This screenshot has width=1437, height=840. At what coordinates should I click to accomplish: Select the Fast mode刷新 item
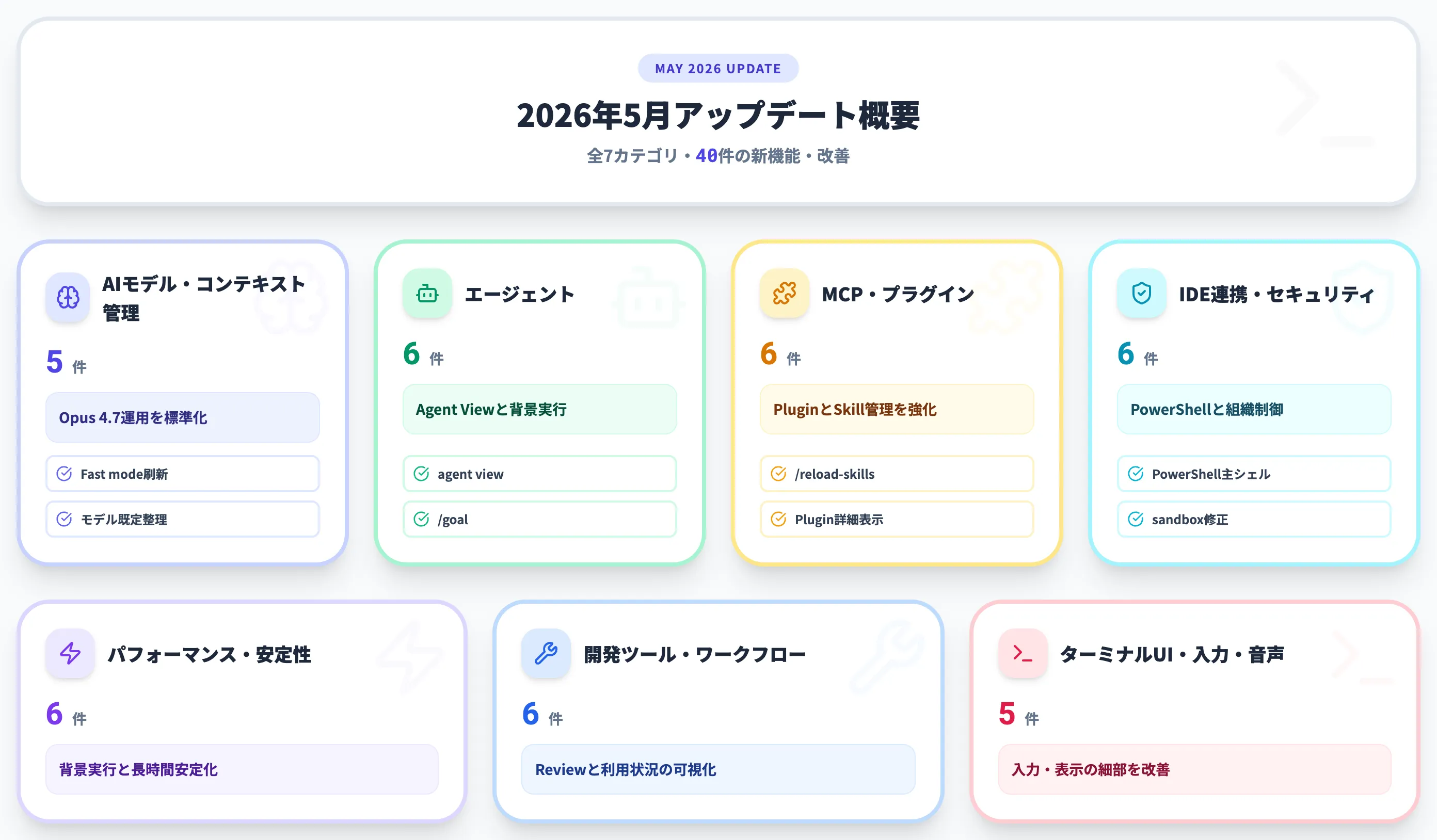[x=183, y=474]
